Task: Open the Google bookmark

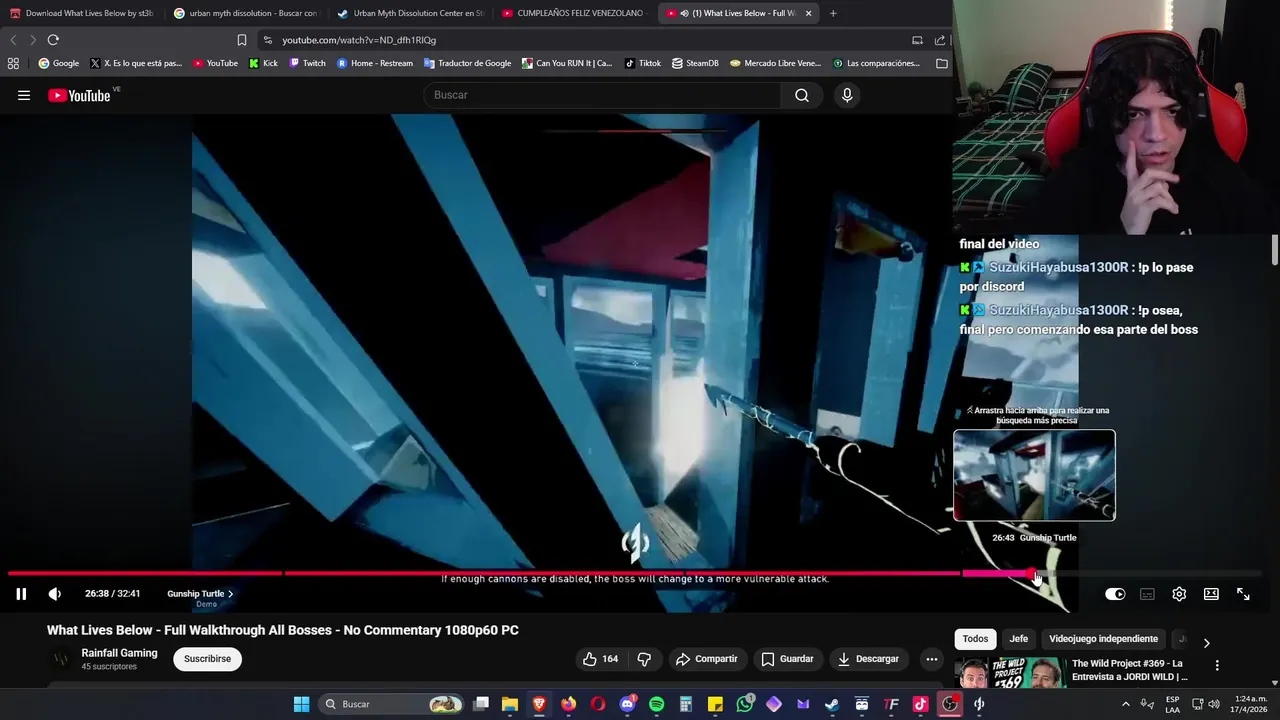Action: pos(59,63)
